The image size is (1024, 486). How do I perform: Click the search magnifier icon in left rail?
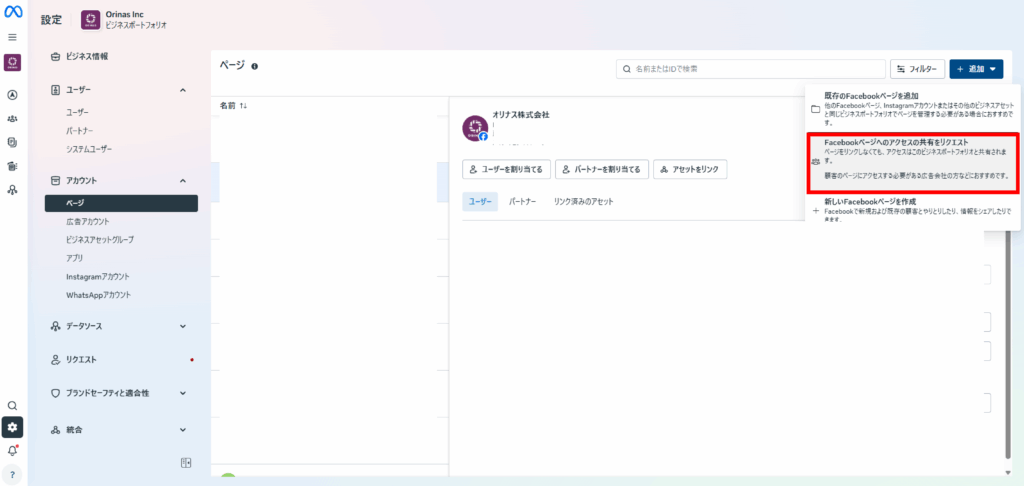pyautogui.click(x=12, y=405)
